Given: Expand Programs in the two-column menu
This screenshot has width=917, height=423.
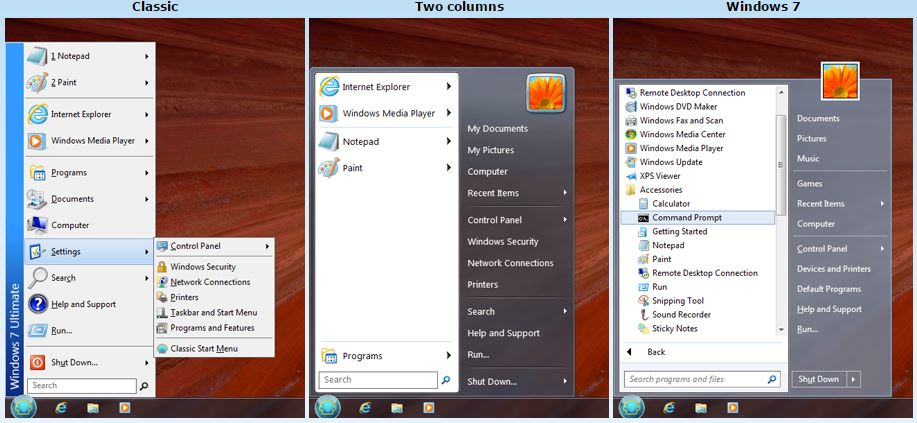Looking at the screenshot, I should coord(385,356).
